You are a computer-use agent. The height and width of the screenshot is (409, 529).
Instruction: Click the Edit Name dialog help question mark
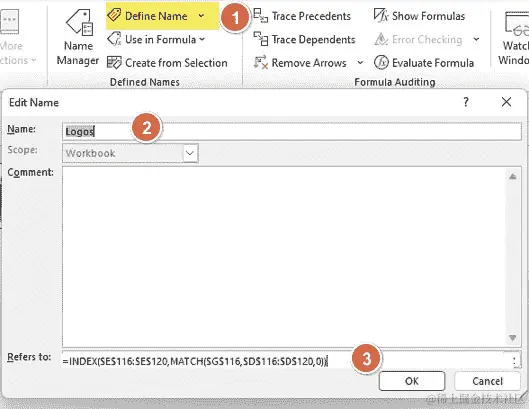(466, 102)
